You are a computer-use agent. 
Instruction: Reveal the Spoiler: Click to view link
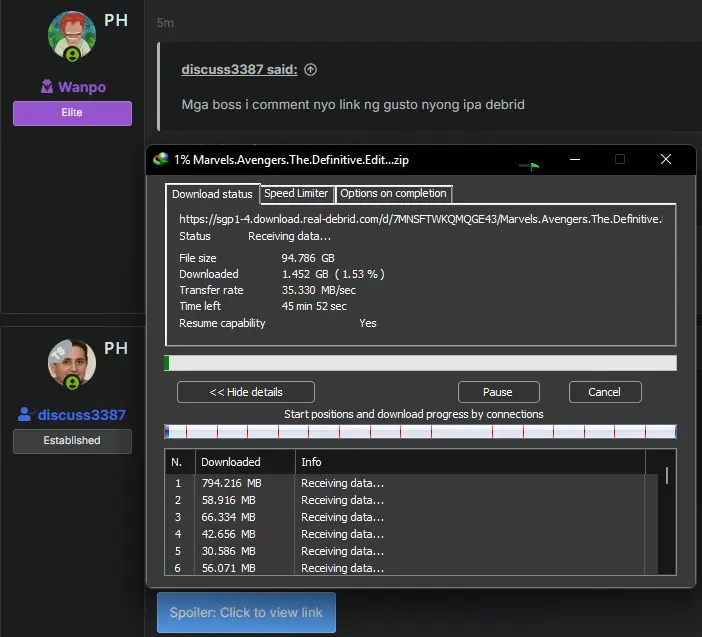[x=246, y=612]
